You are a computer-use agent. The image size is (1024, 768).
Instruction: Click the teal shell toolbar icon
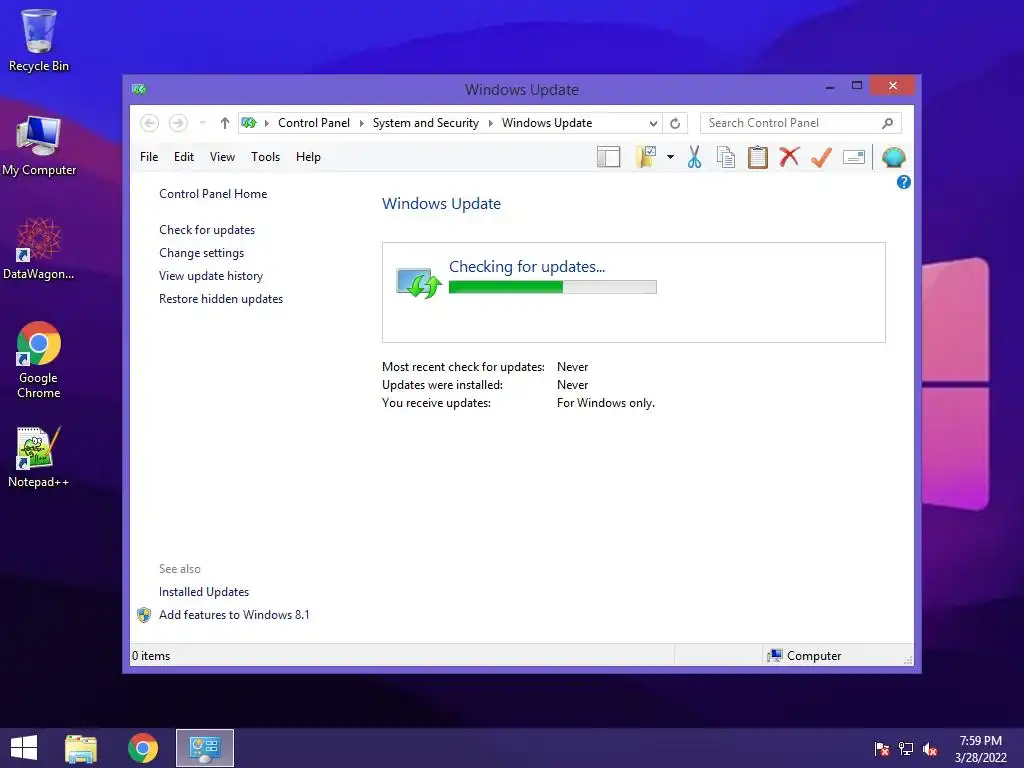point(893,157)
